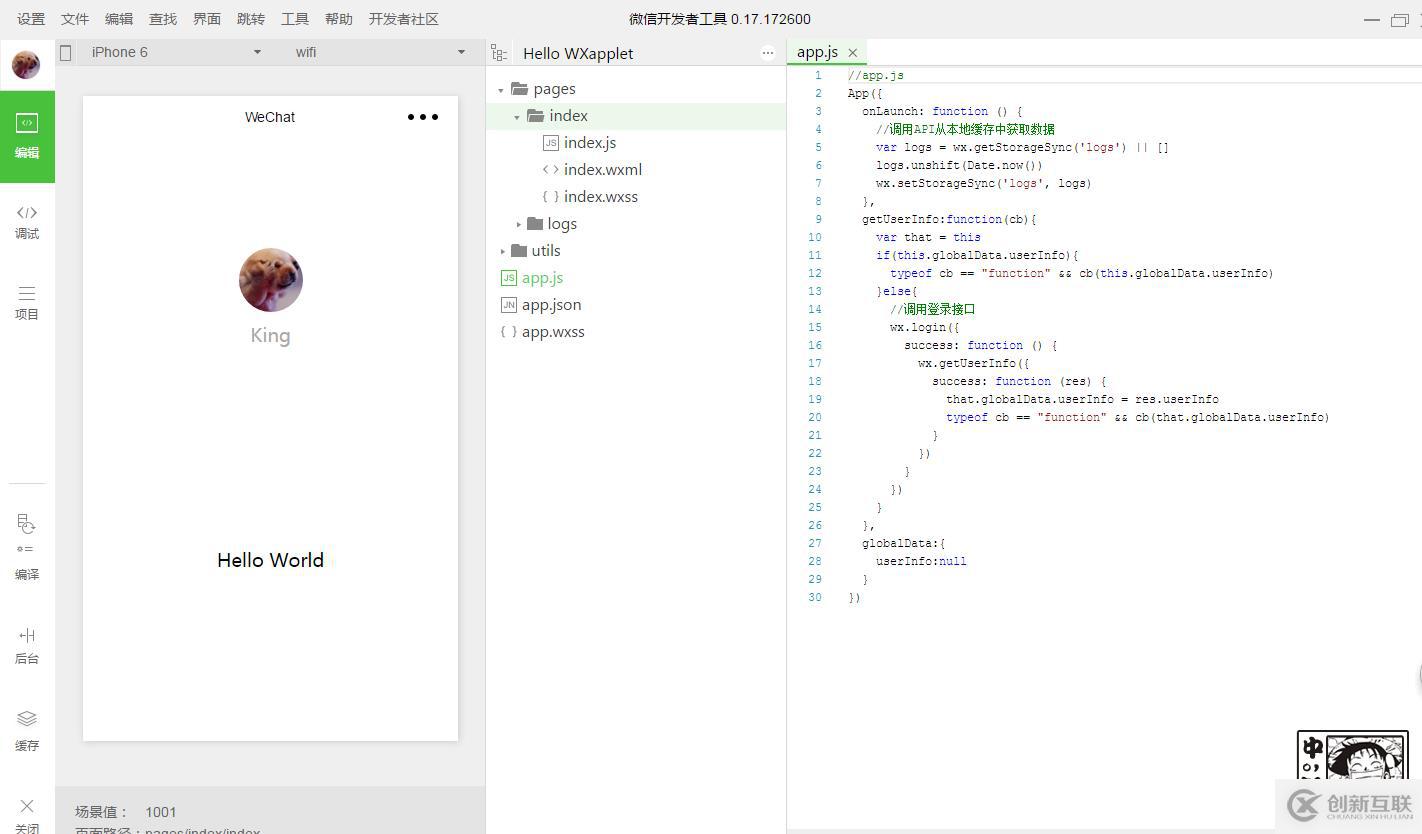This screenshot has height=834, width=1422.
Task: Click the pages folder icon
Action: 519,89
